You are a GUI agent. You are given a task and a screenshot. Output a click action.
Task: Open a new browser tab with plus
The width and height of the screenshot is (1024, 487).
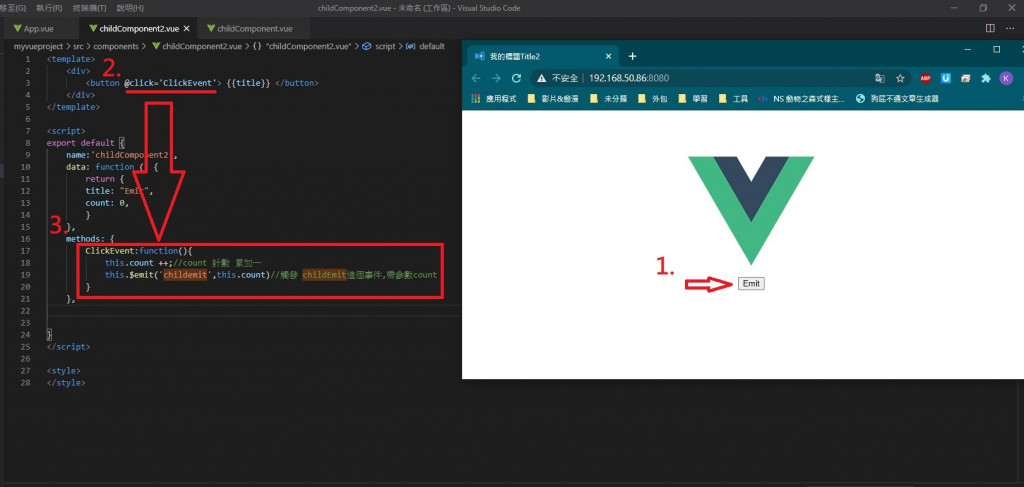click(x=632, y=56)
